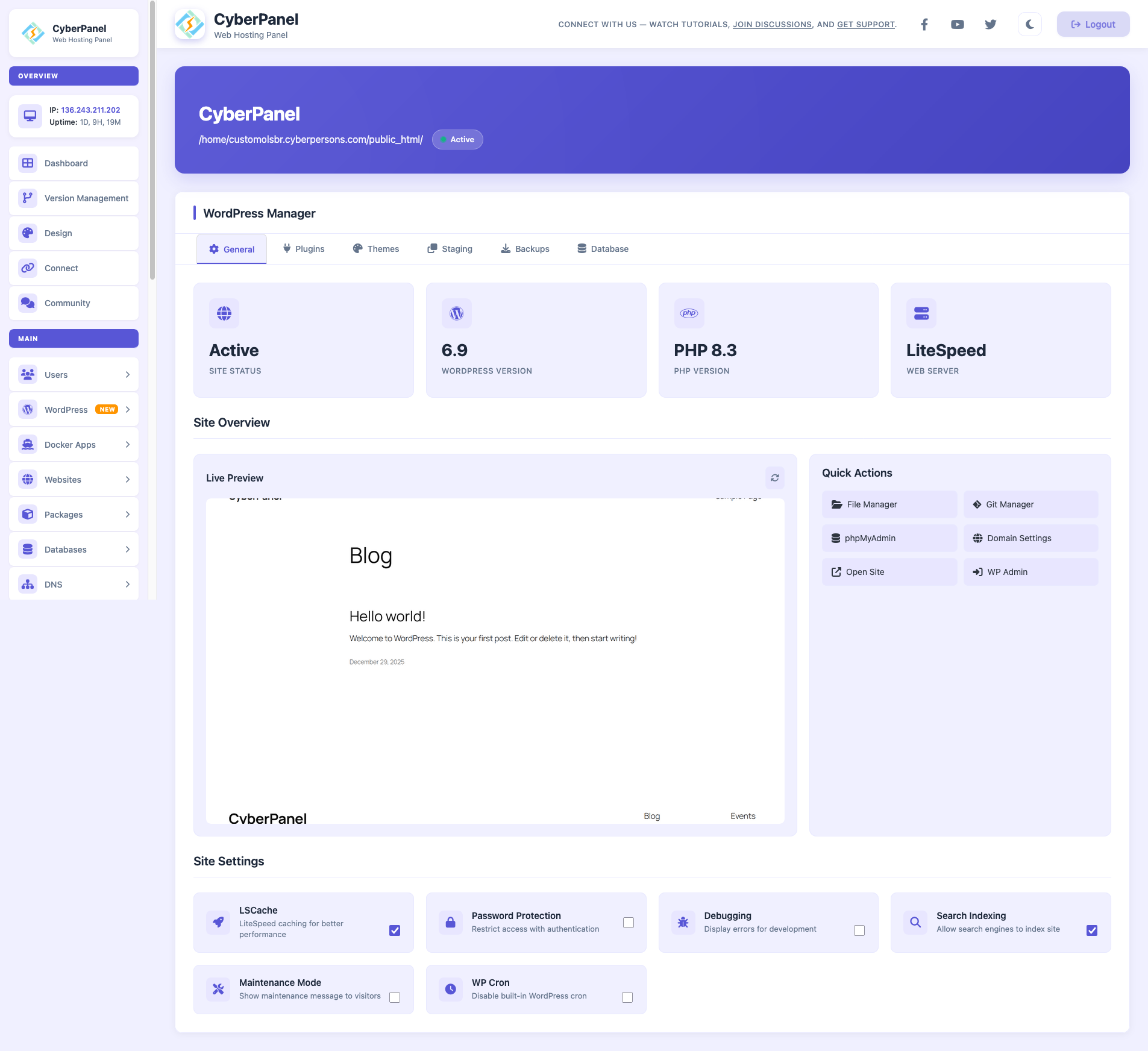Viewport: 1148px width, 1051px height.
Task: Switch to the Plugins tab
Action: 304,248
